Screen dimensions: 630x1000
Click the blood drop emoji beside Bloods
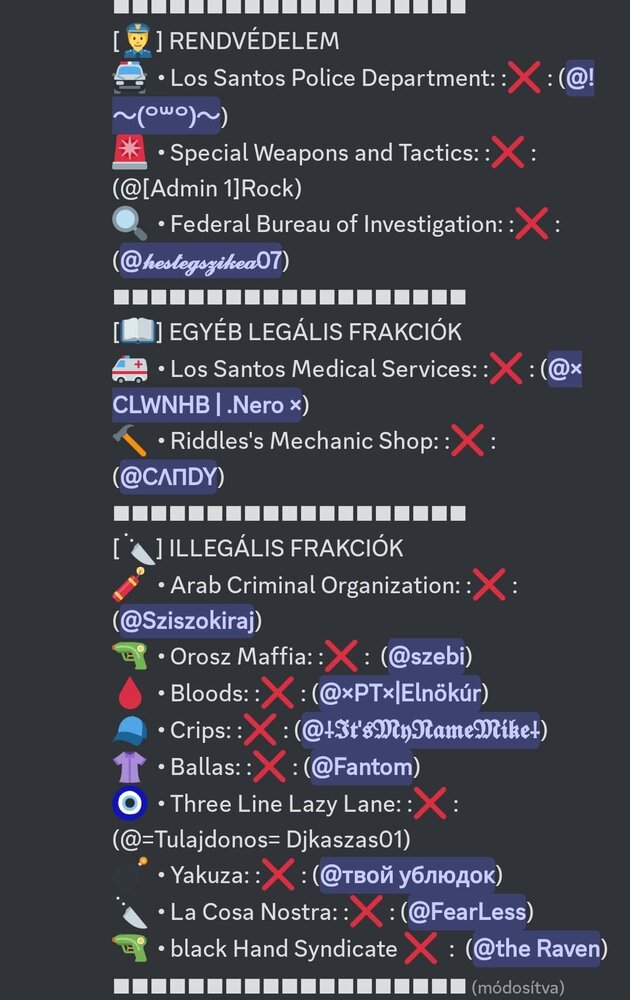tap(129, 693)
